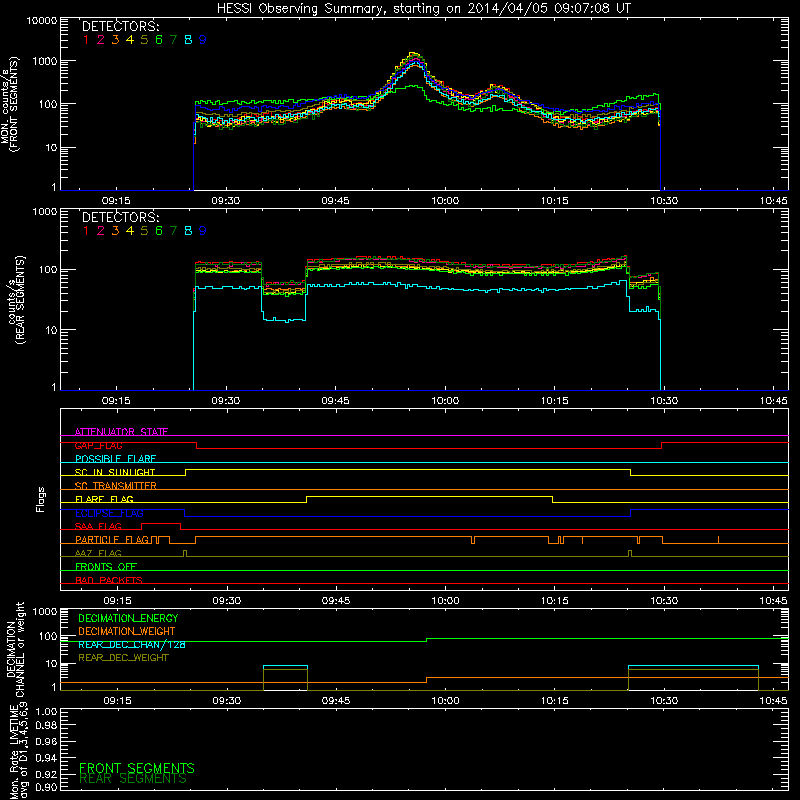Click the REAR_DEC_WEIGHT legend label
This screenshot has width=800, height=800.
click(123, 658)
